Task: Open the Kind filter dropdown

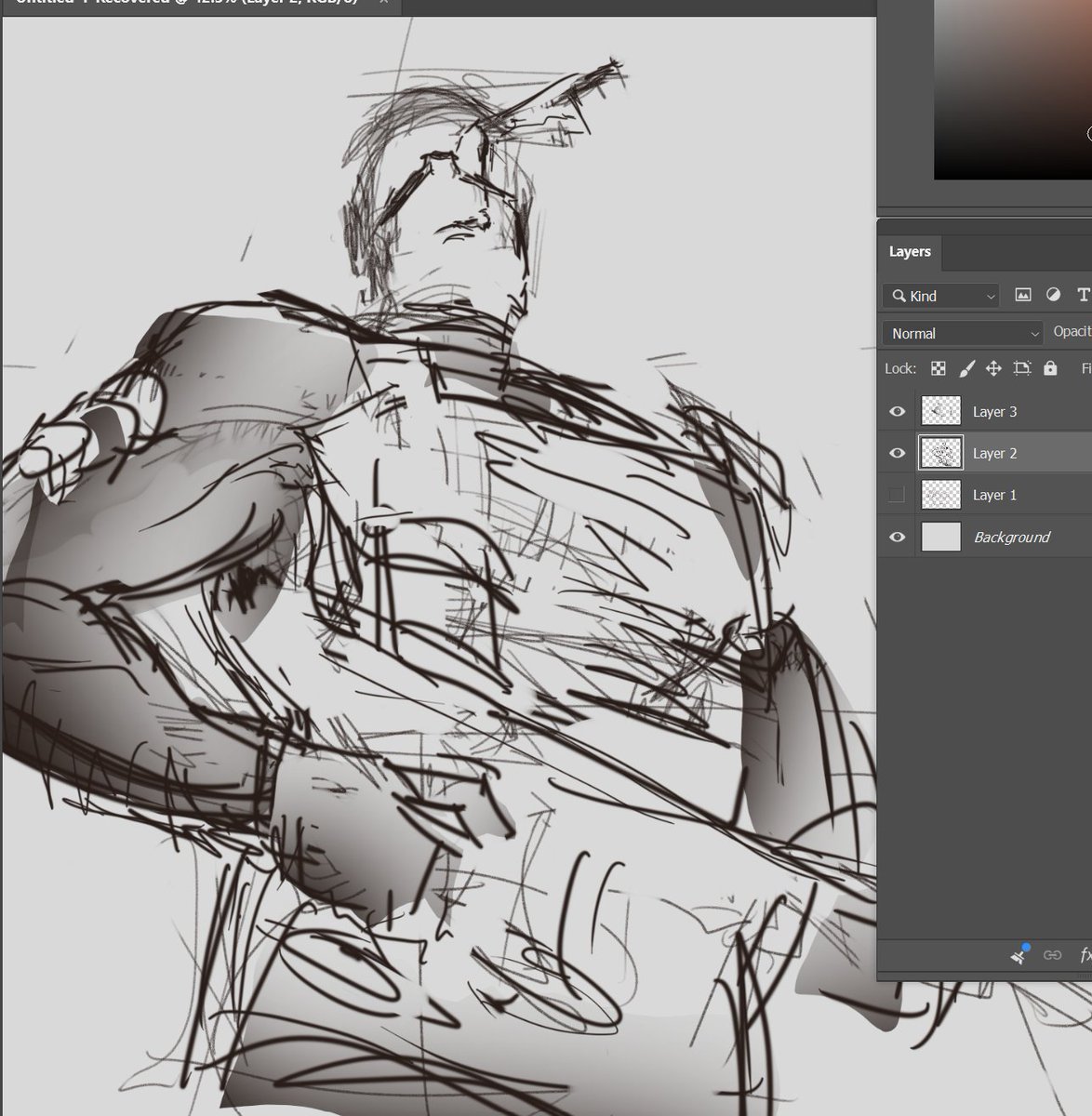Action: pos(940,296)
